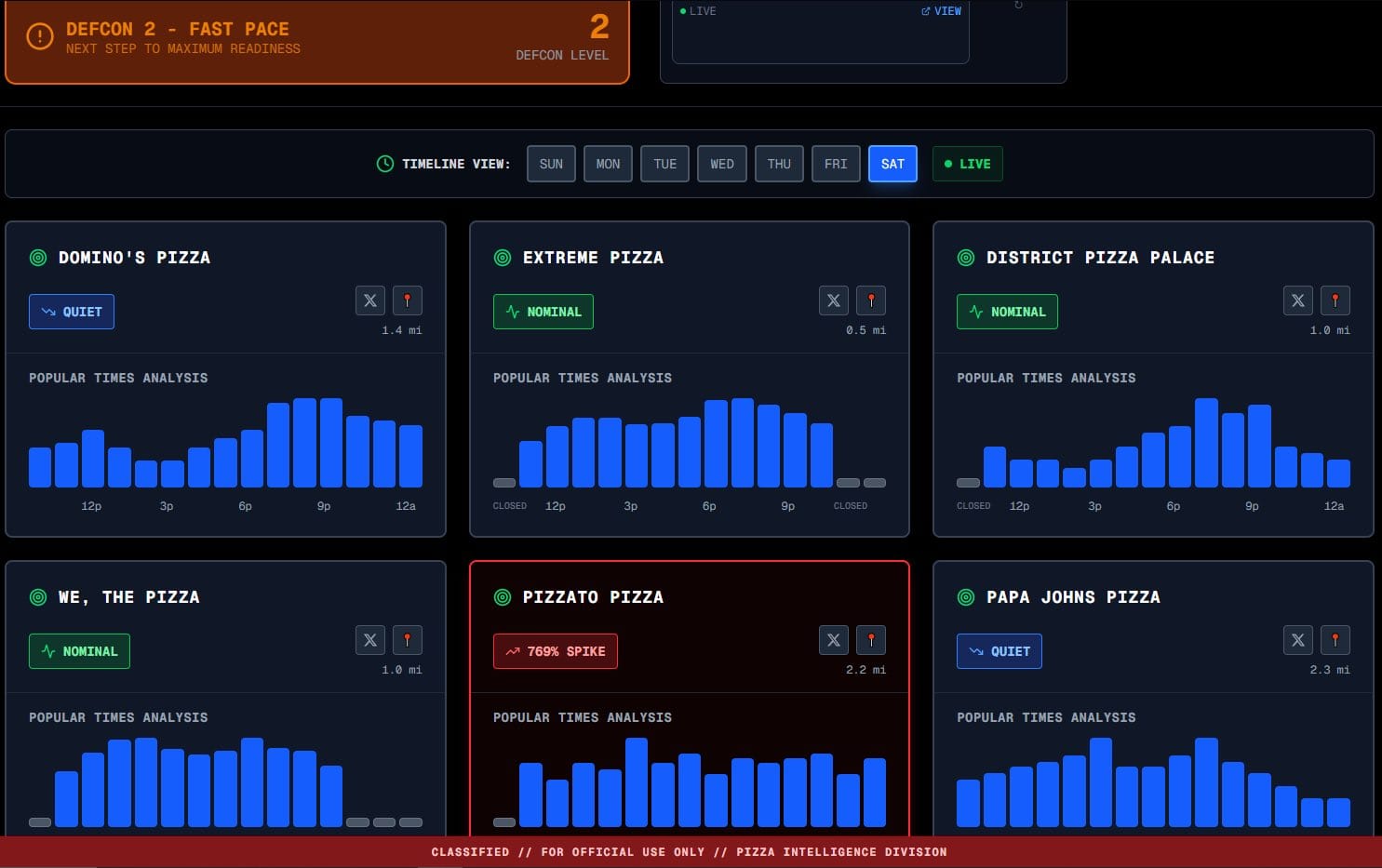Click the 769% SPIKE status badge

coord(556,651)
